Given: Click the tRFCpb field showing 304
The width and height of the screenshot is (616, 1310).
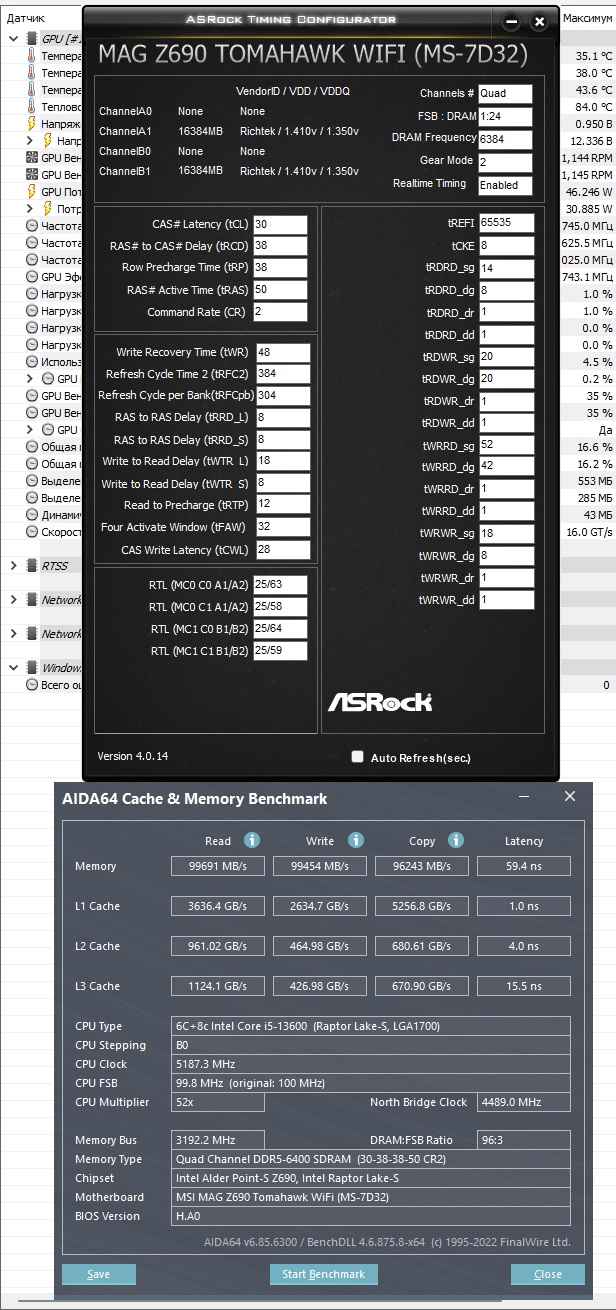Looking at the screenshot, I should (x=283, y=395).
